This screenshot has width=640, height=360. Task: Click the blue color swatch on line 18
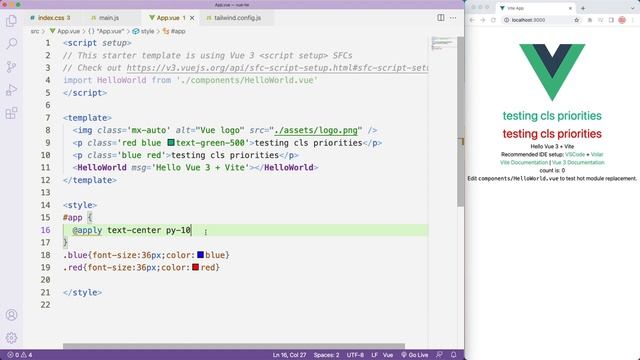click(200, 255)
